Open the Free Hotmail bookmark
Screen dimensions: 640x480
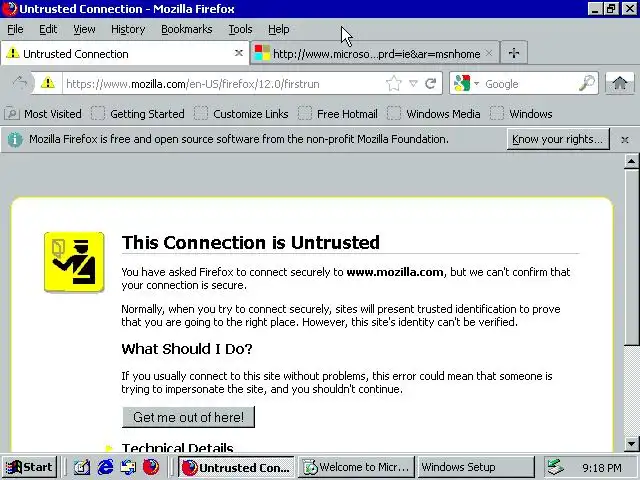point(338,114)
